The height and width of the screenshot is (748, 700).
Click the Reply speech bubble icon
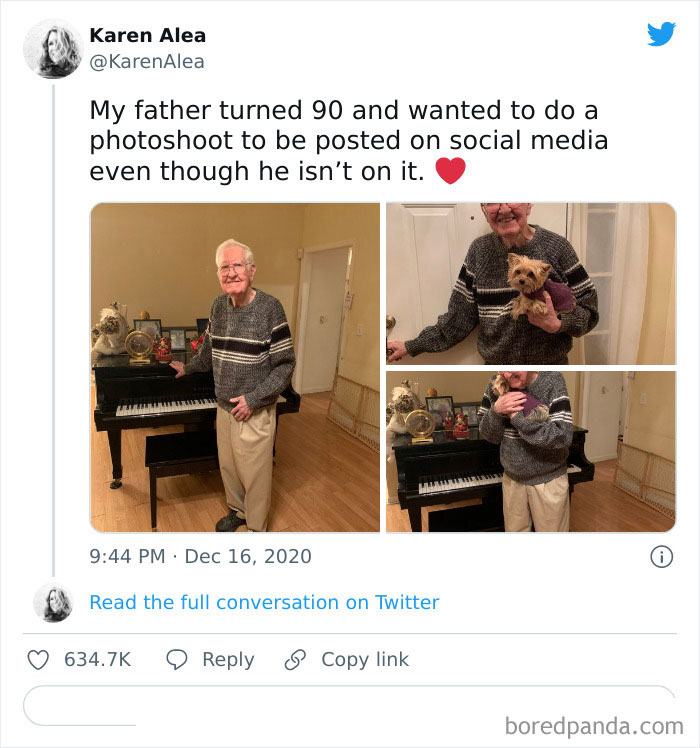click(x=177, y=660)
